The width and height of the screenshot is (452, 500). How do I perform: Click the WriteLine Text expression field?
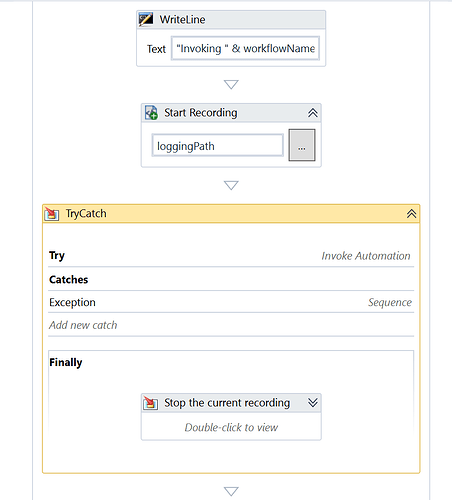tap(245, 48)
